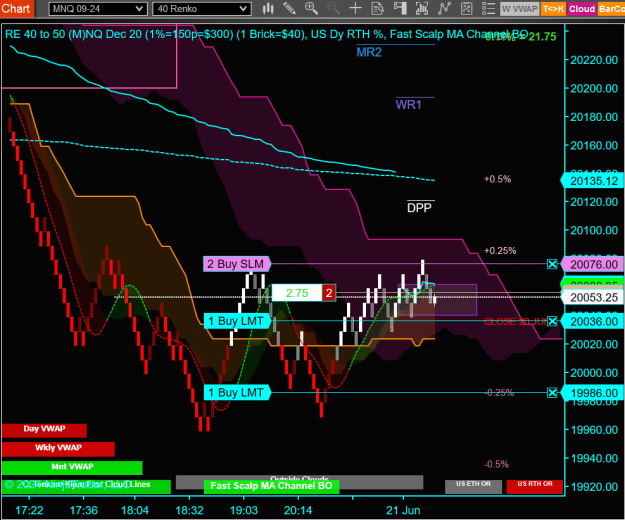Click the MR2 pivot label
The height and width of the screenshot is (520, 625).
(369, 52)
